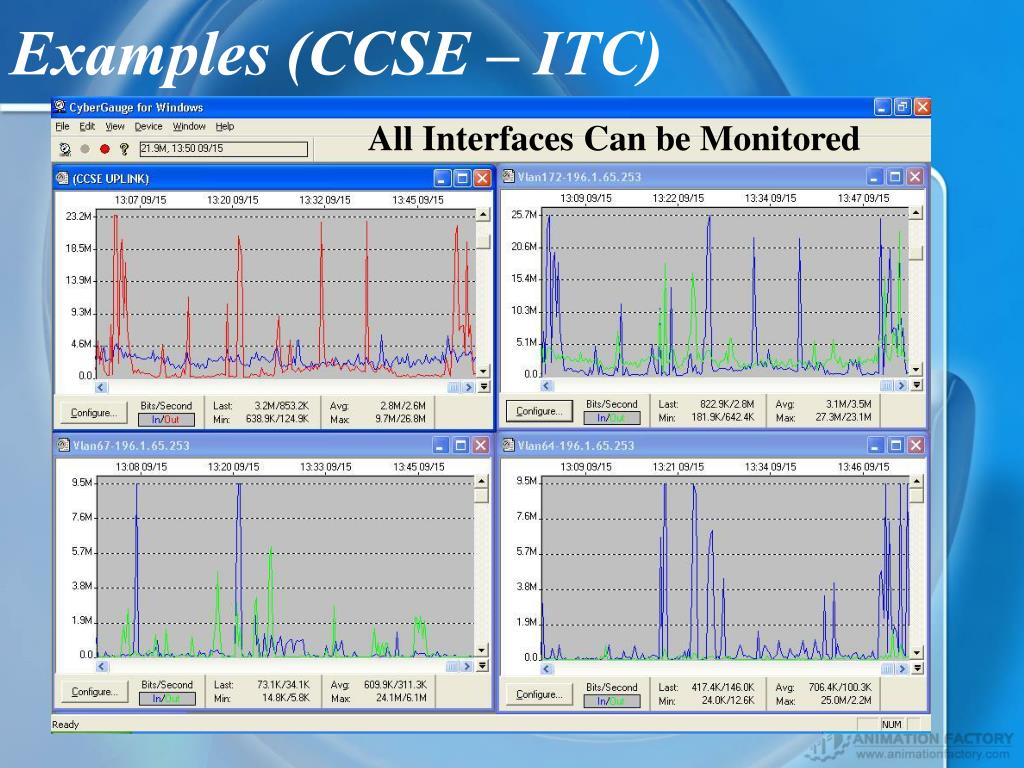Click right scroll arrow in Vlan64 graph
Image resolution: width=1024 pixels, height=768 pixels.
pyautogui.click(x=902, y=669)
